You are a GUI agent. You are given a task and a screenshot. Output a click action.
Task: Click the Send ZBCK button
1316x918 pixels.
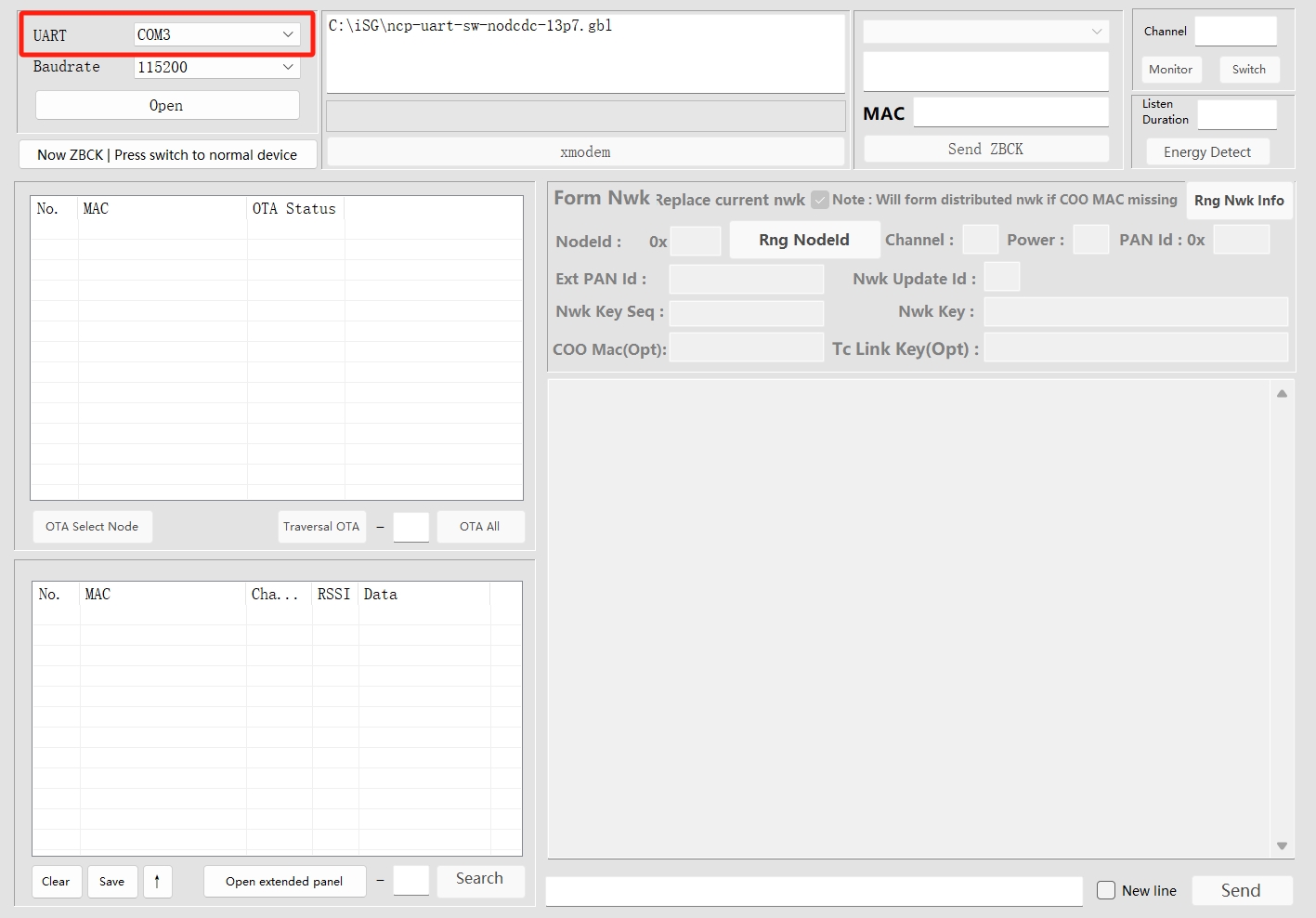pyautogui.click(x=985, y=149)
